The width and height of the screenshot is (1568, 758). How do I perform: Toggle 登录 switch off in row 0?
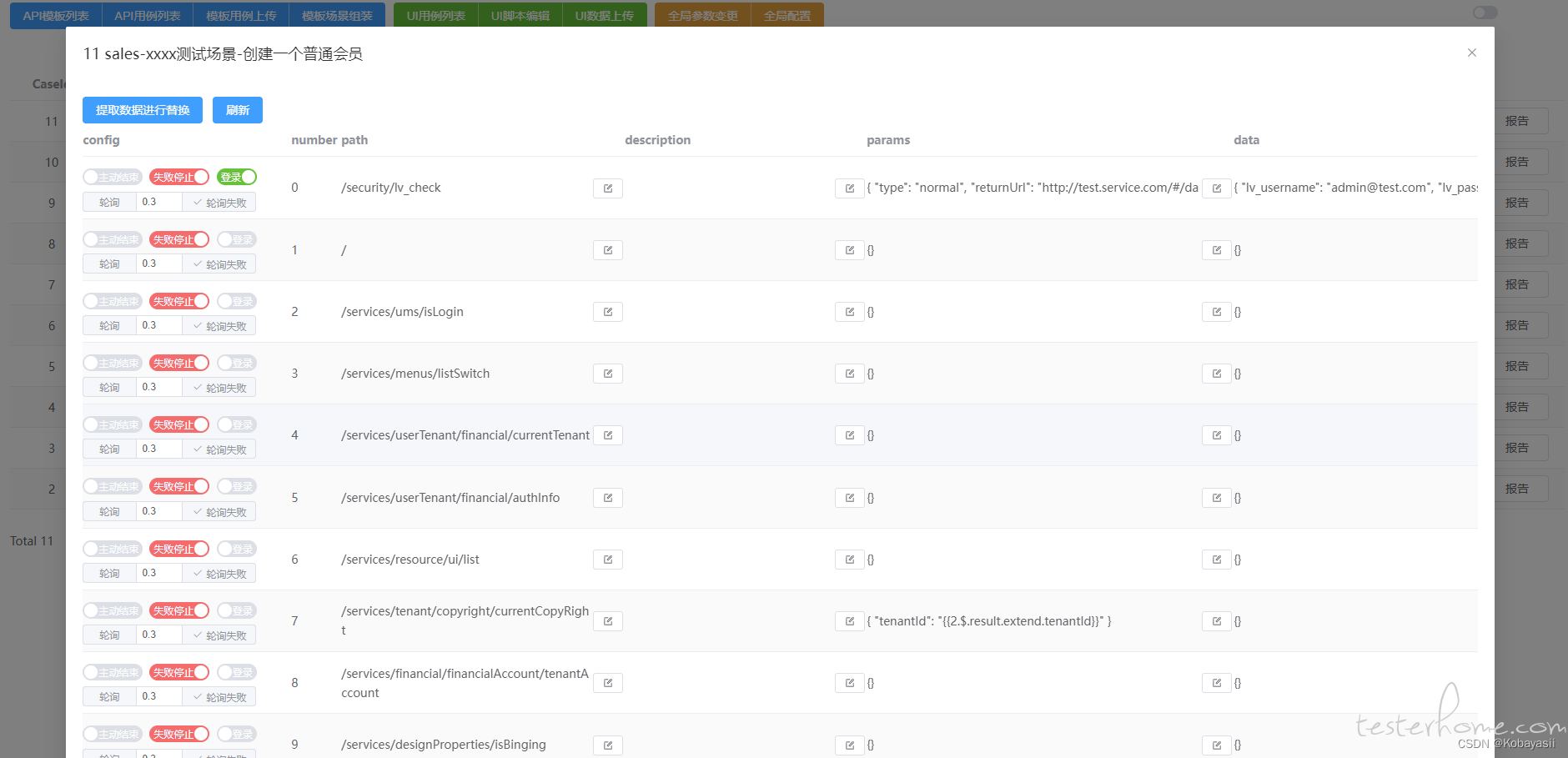[236, 177]
